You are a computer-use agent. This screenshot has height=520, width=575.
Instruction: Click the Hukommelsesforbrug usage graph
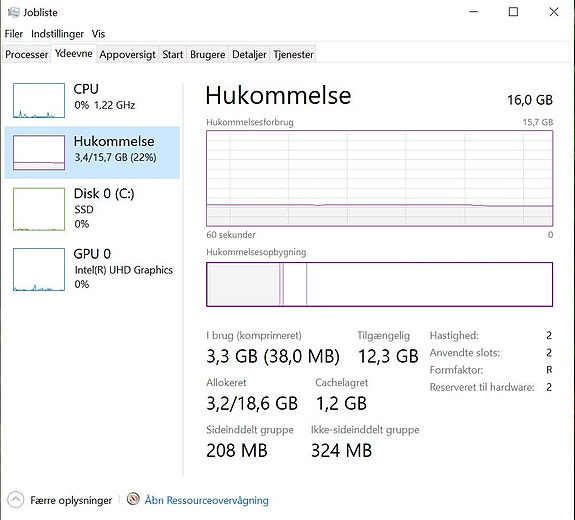coord(380,178)
